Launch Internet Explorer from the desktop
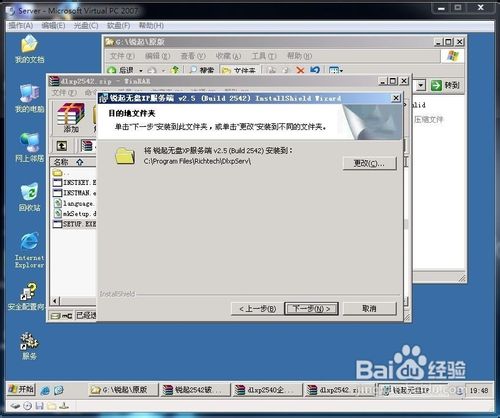 click(x=29, y=250)
